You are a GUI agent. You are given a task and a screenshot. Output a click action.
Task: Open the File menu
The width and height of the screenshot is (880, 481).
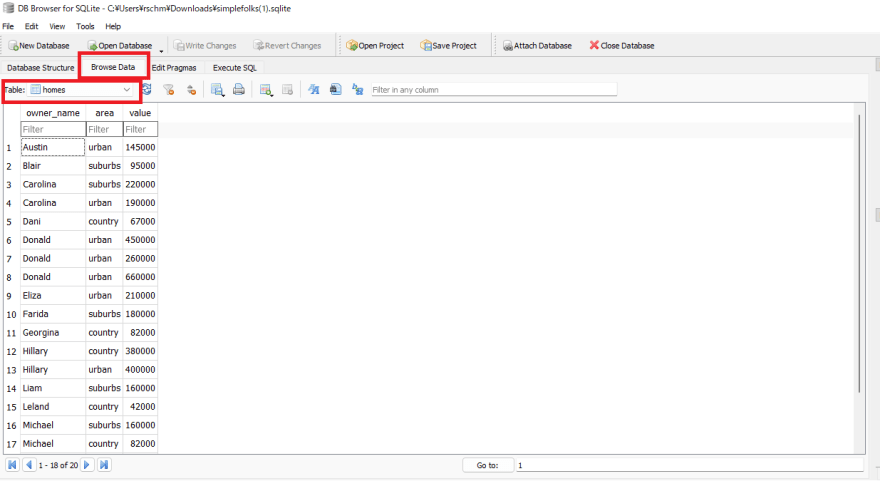[x=8, y=26]
